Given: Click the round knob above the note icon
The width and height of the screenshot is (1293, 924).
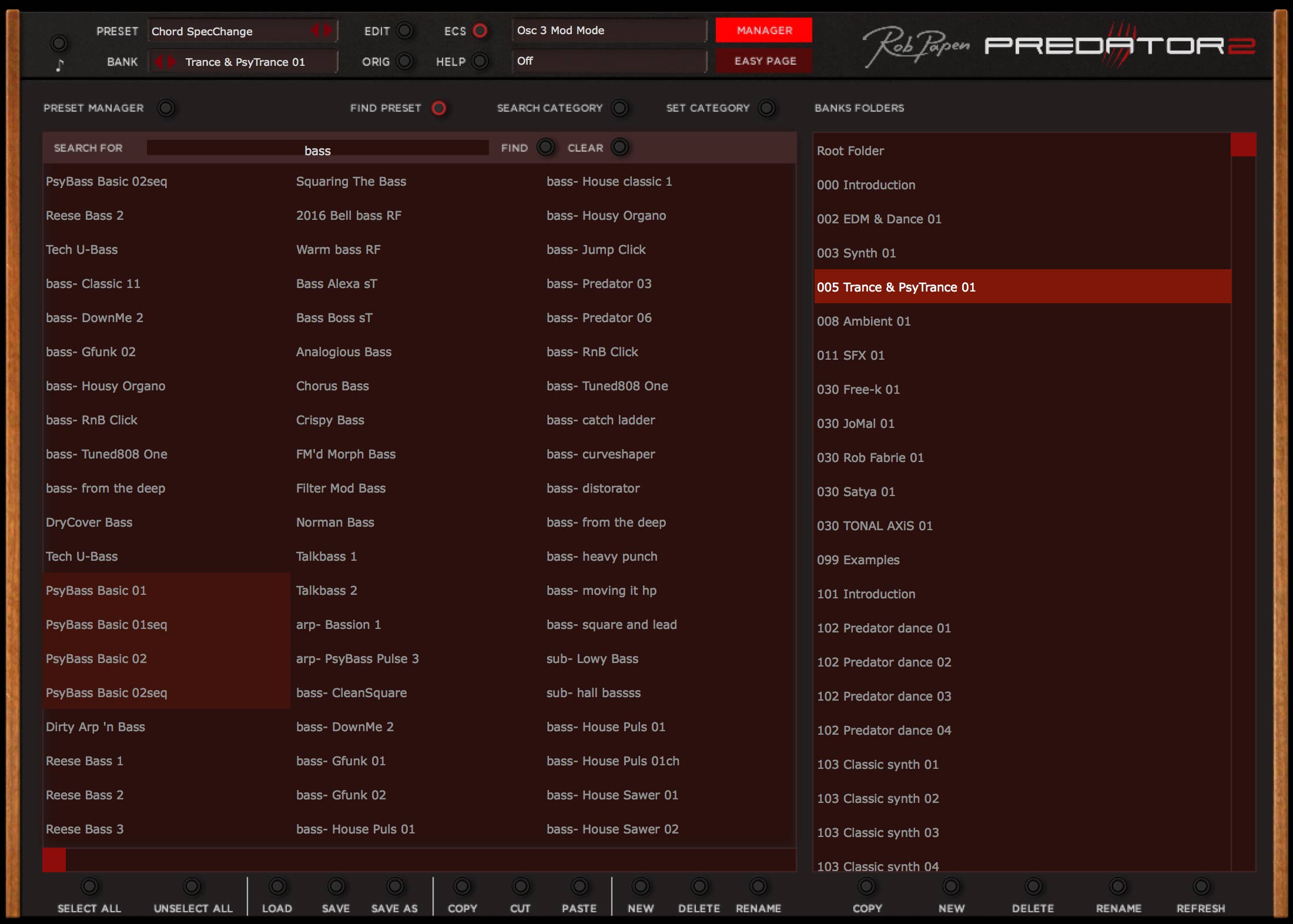Looking at the screenshot, I should [59, 43].
